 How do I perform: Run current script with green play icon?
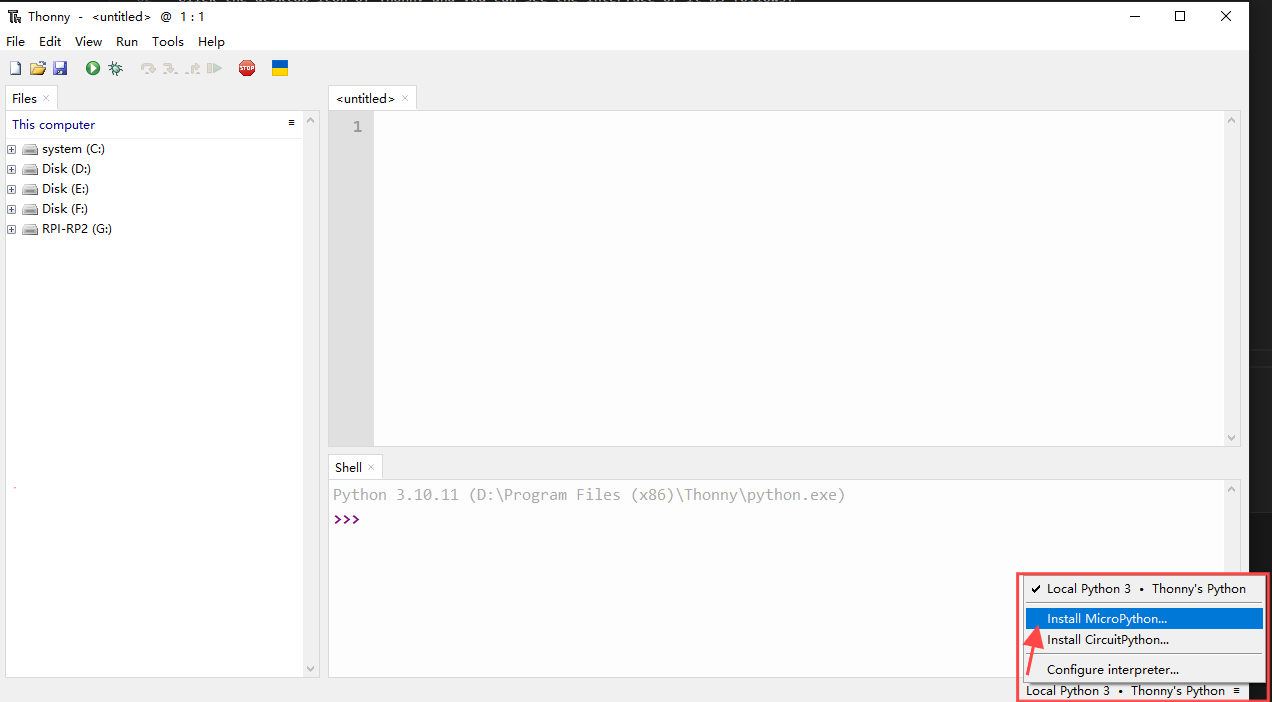point(93,68)
